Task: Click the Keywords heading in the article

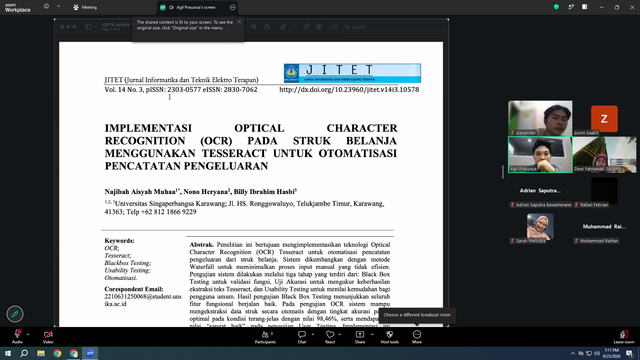Action: coord(119,241)
